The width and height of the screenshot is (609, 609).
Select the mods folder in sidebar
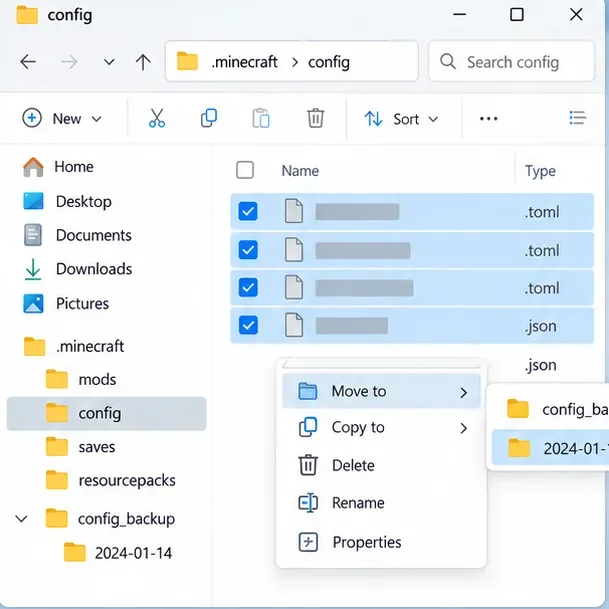(x=81, y=379)
